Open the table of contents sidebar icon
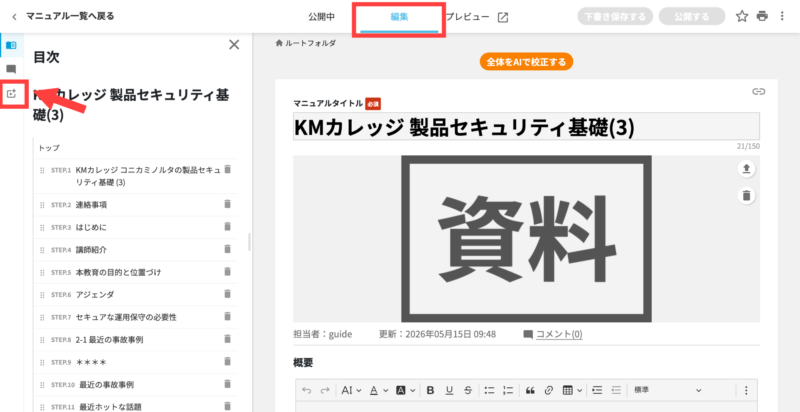The height and width of the screenshot is (412, 800). point(11,45)
